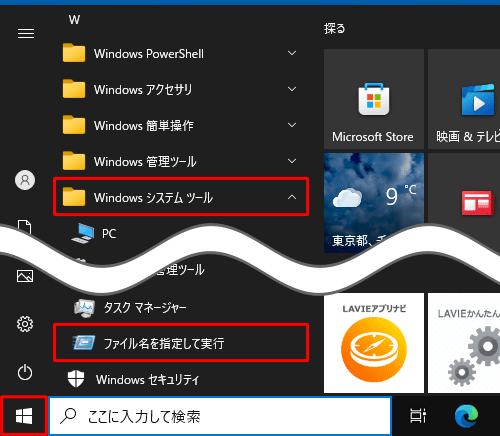
Task: Open the 映画 & テレビ tile
Action: [x=464, y=99]
